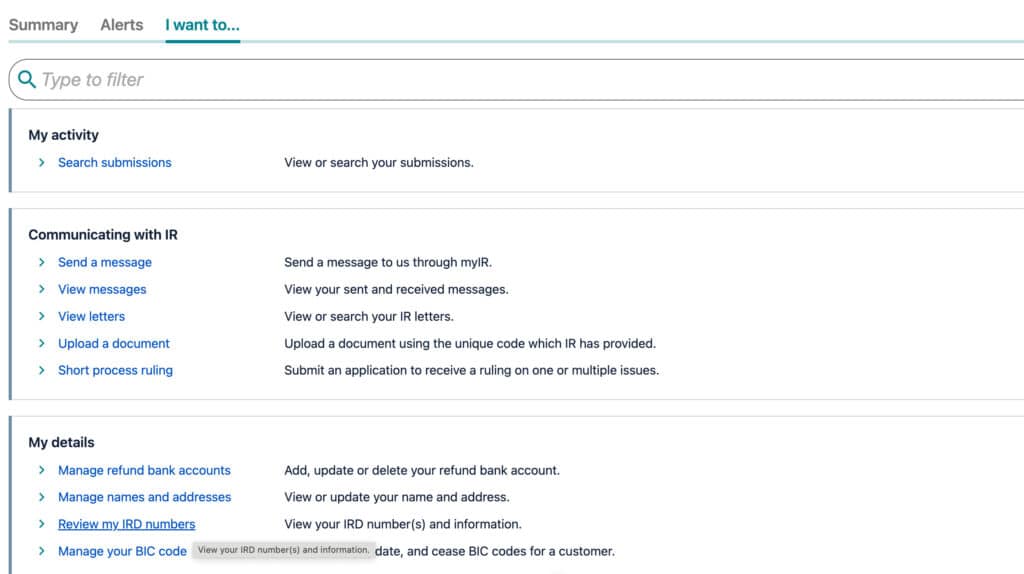The image size is (1024, 574).
Task: Open the Alerts tab
Action: [121, 25]
